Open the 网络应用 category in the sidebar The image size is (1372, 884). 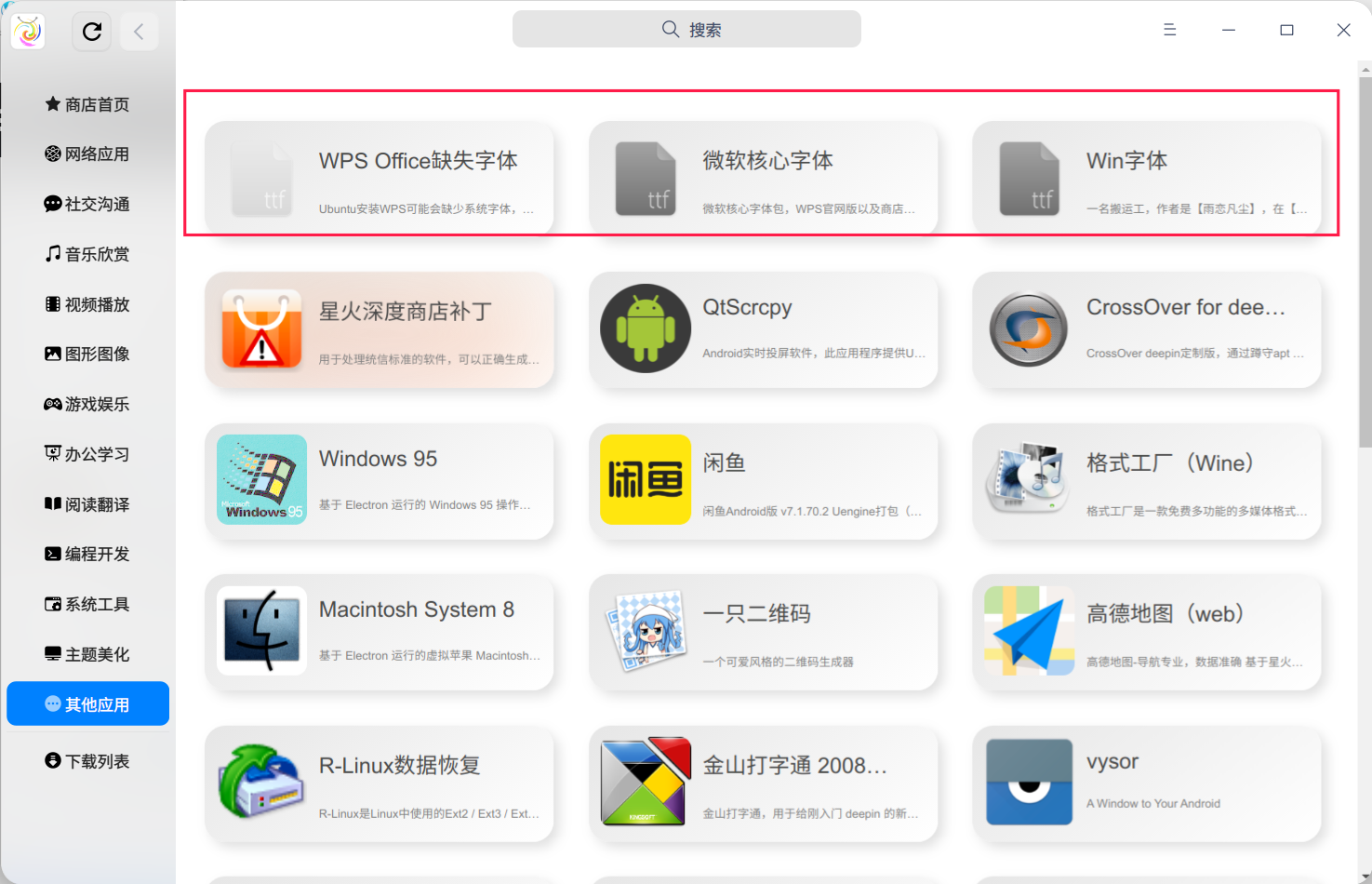click(x=87, y=154)
